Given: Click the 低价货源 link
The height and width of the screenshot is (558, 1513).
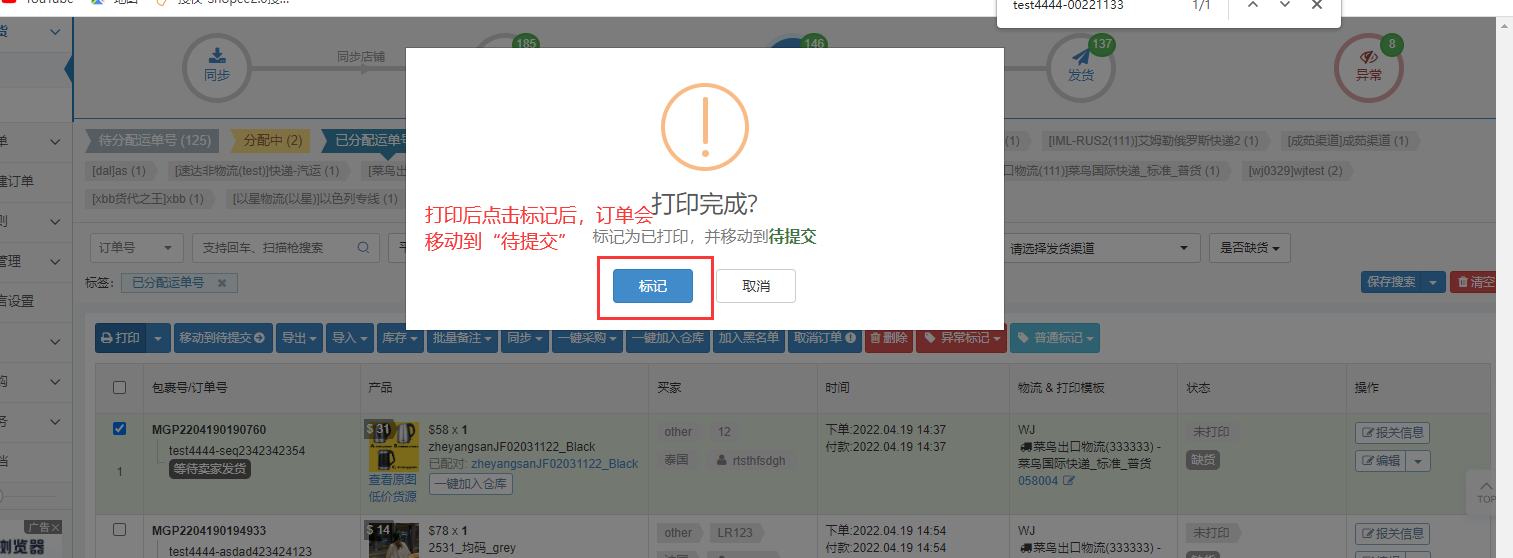Looking at the screenshot, I should pos(392,496).
